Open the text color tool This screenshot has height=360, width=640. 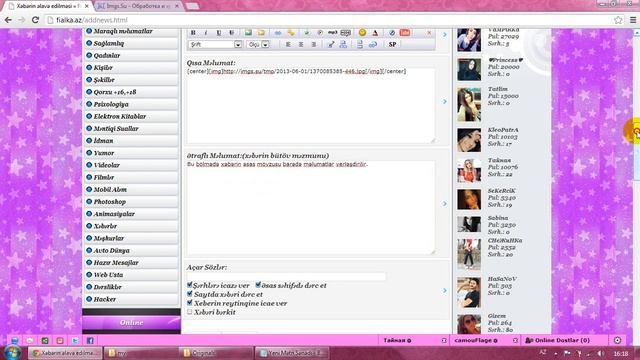coord(375,33)
